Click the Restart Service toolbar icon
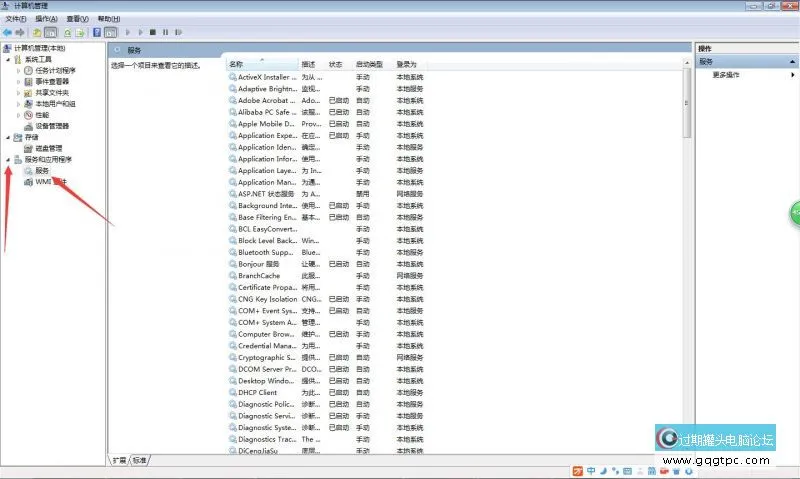The height and width of the screenshot is (479, 800). point(178,32)
